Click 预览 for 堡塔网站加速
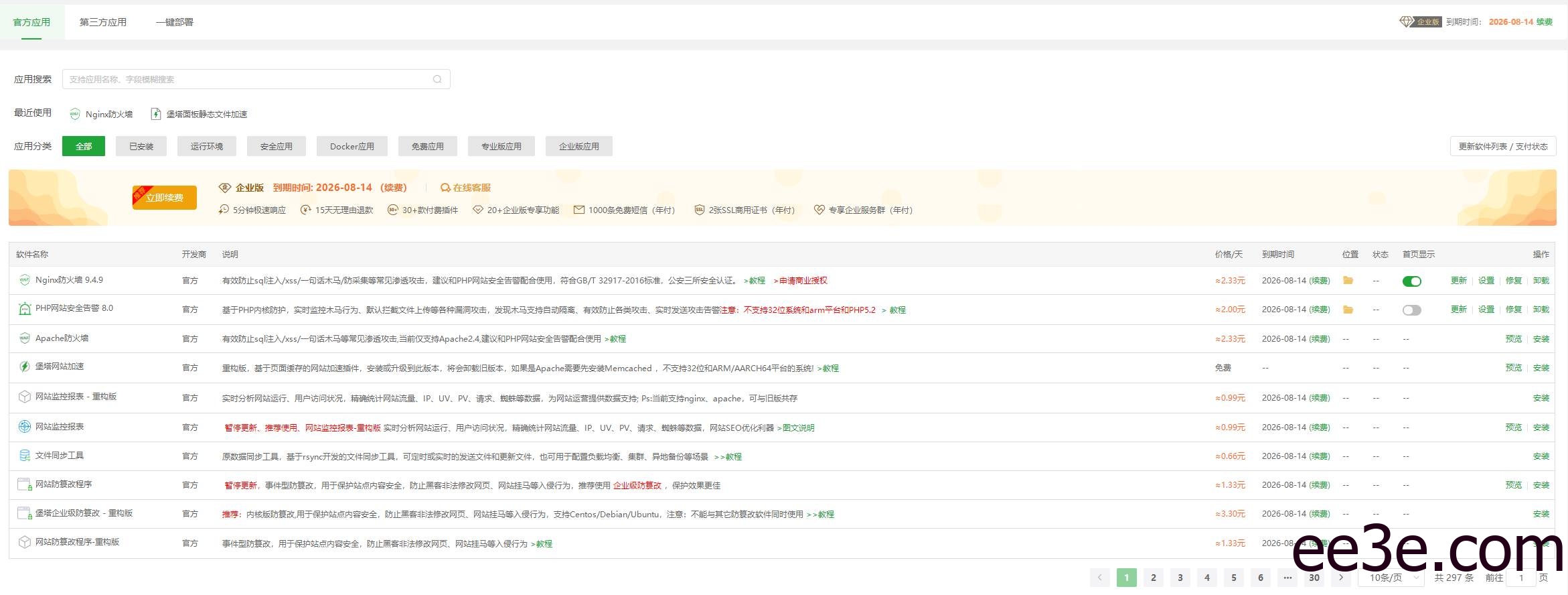Image resolution: width=1568 pixels, height=595 pixels. pos(1514,368)
